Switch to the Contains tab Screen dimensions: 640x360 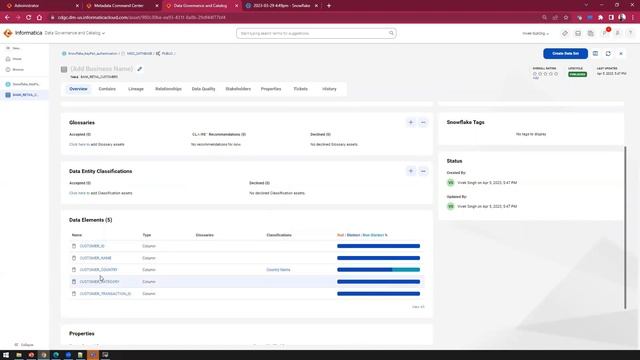[x=107, y=89]
